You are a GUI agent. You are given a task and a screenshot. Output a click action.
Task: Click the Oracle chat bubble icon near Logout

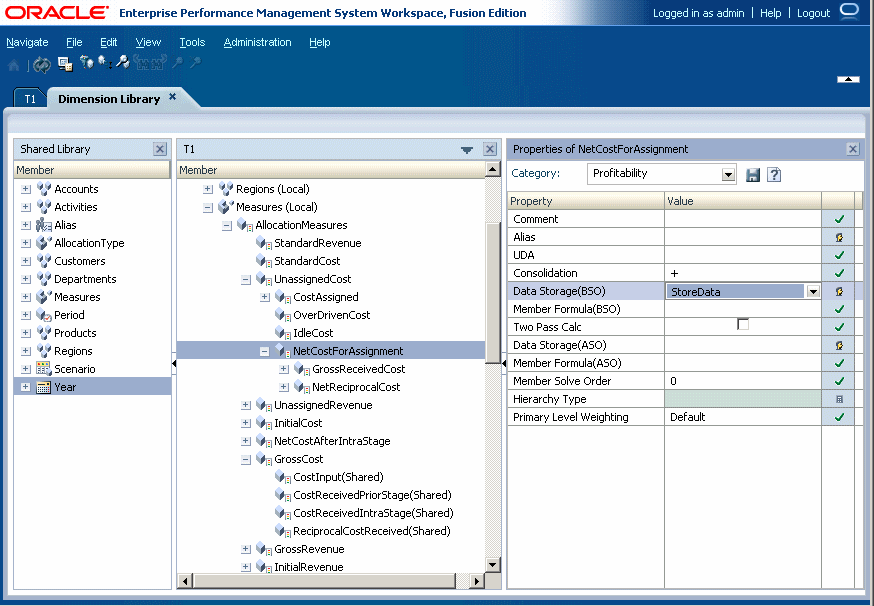point(849,12)
